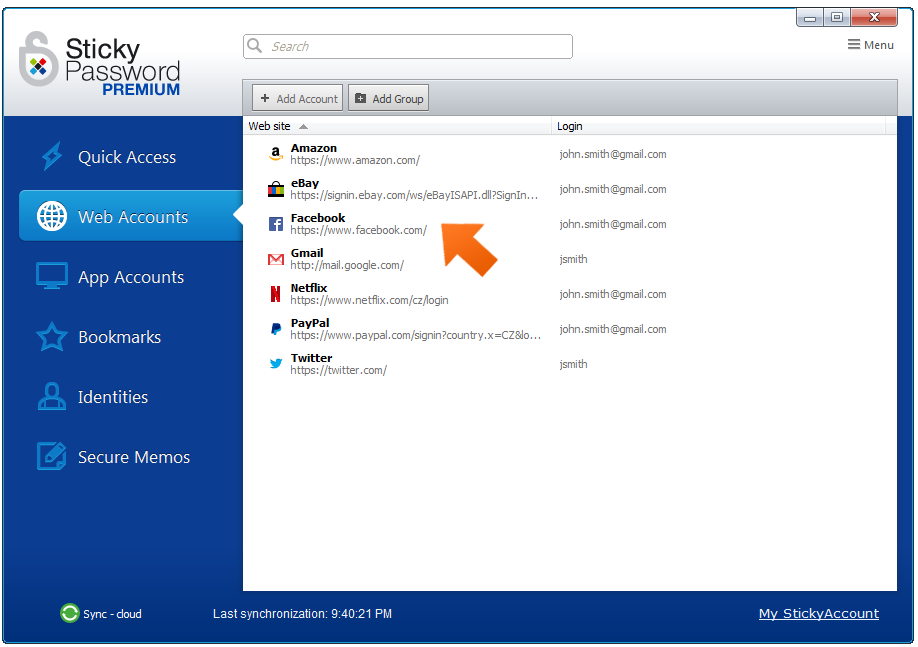Image resolution: width=918 pixels, height=647 pixels.
Task: Click the Add Group button
Action: 389,98
